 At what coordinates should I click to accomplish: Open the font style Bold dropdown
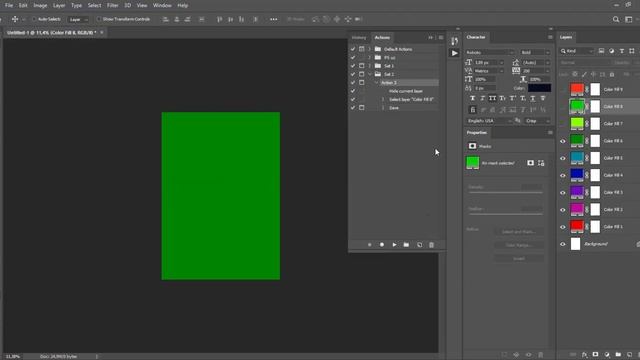535,52
